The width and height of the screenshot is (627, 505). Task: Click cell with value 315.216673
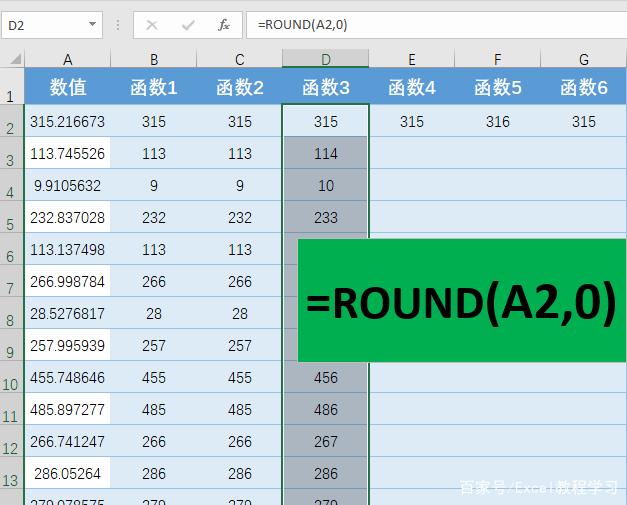(68, 121)
